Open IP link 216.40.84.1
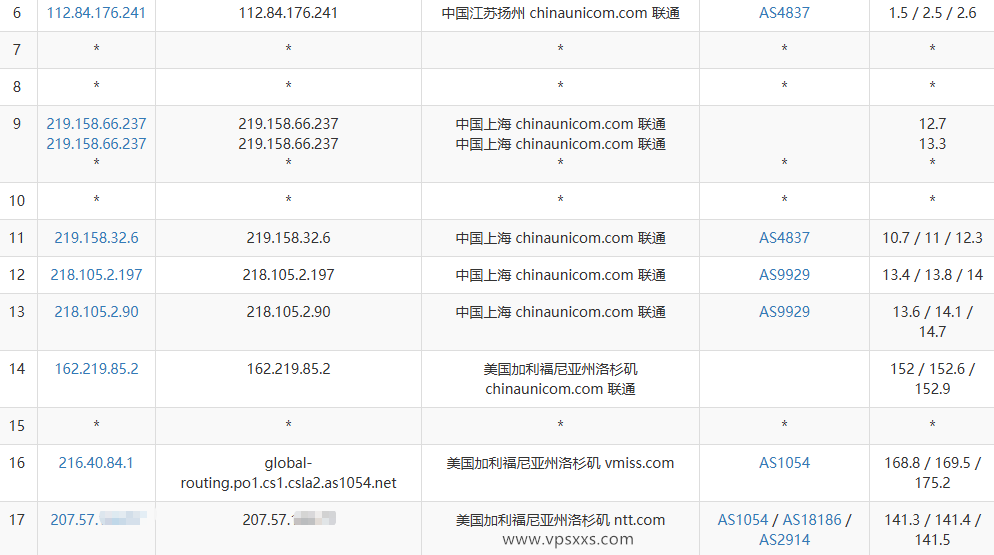994x555 pixels. 96,463
